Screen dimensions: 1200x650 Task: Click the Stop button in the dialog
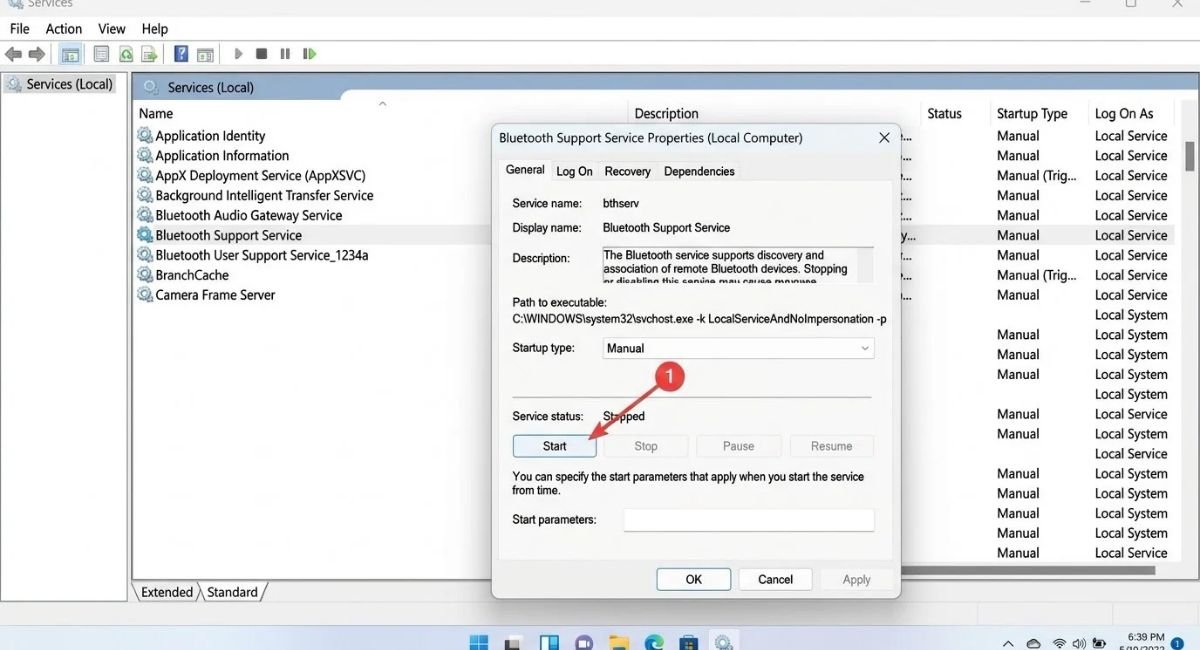pyautogui.click(x=646, y=446)
